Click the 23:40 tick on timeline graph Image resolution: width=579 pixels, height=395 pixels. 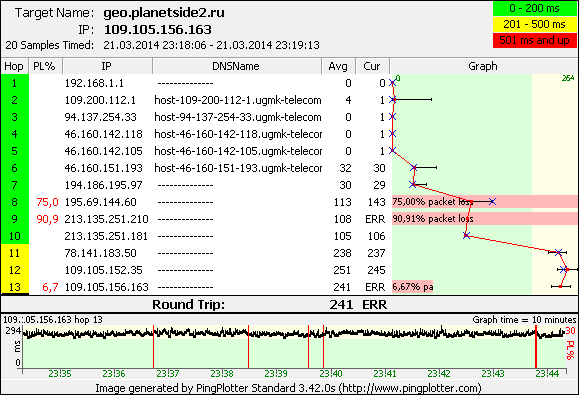click(330, 374)
